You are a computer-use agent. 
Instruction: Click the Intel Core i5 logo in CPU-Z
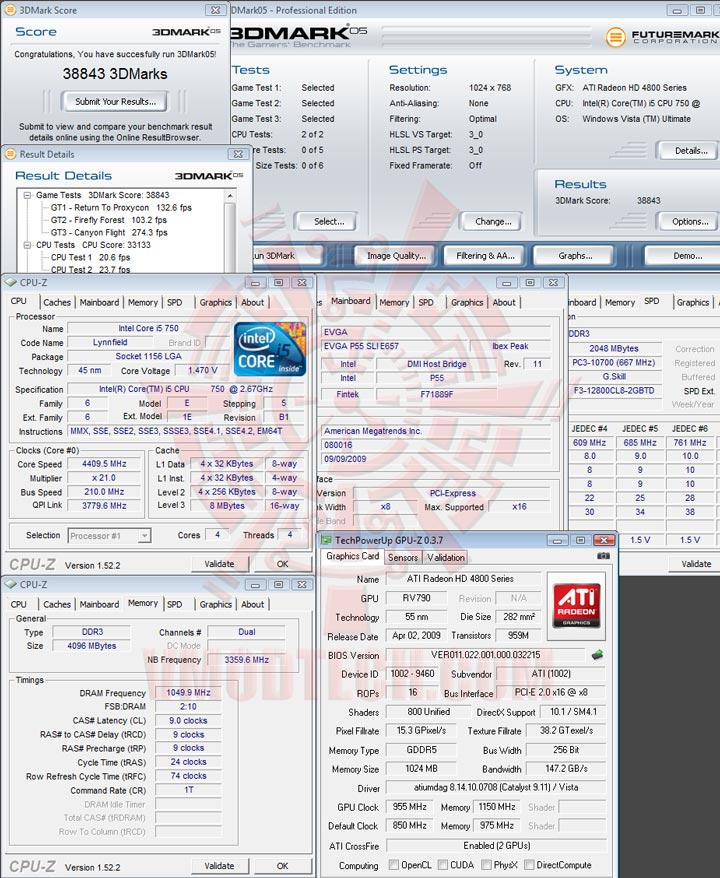pyautogui.click(x=270, y=349)
